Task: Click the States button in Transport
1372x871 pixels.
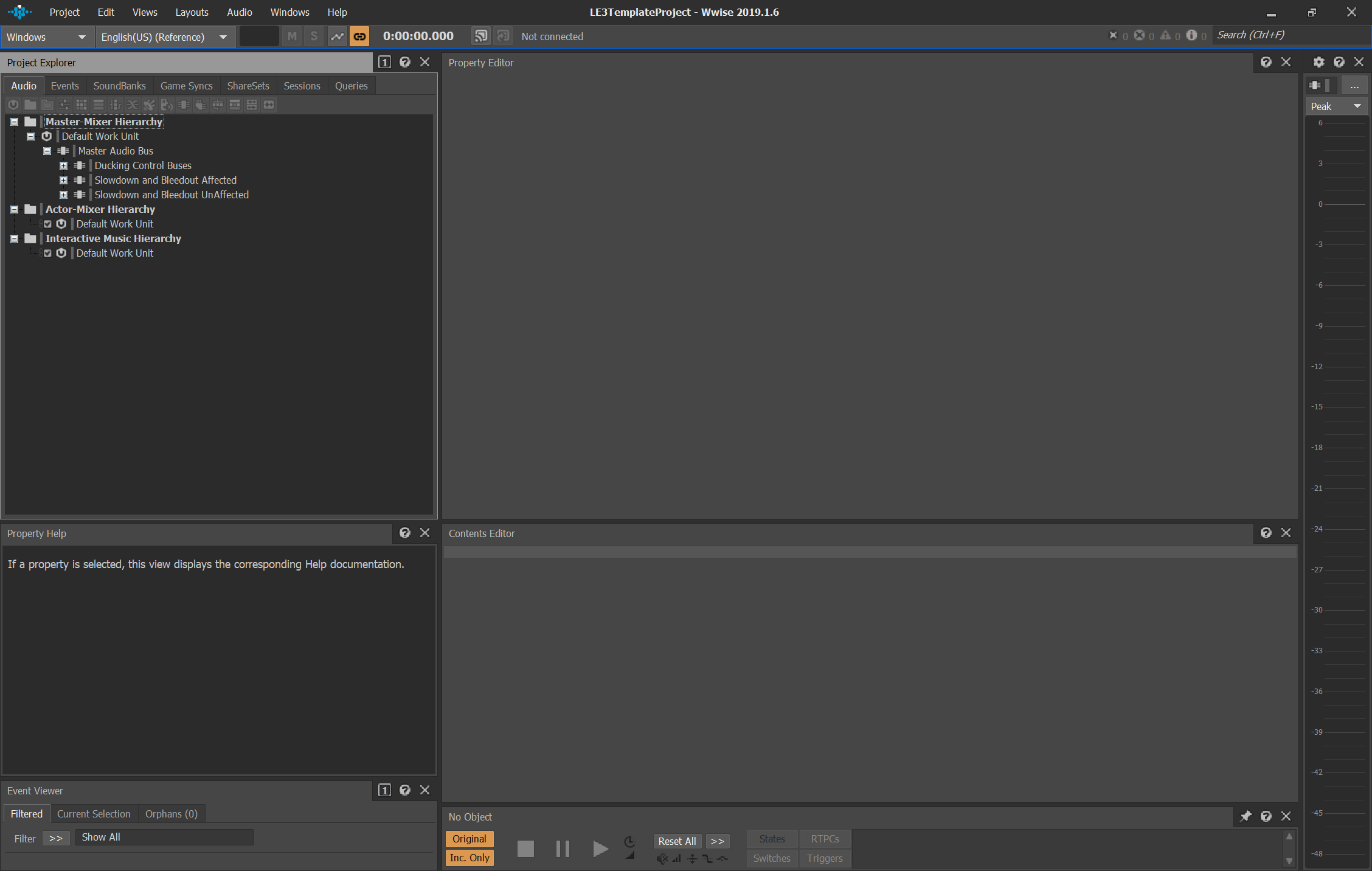Action: tap(772, 839)
